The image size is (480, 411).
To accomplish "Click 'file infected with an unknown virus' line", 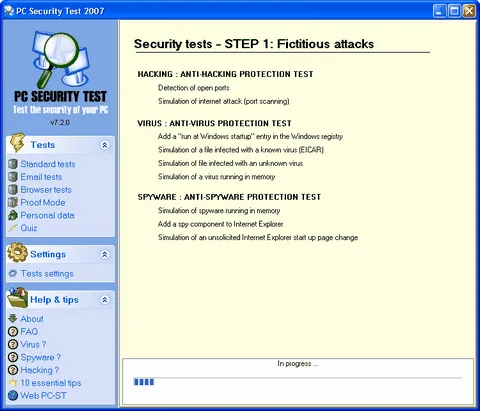I will (230, 163).
